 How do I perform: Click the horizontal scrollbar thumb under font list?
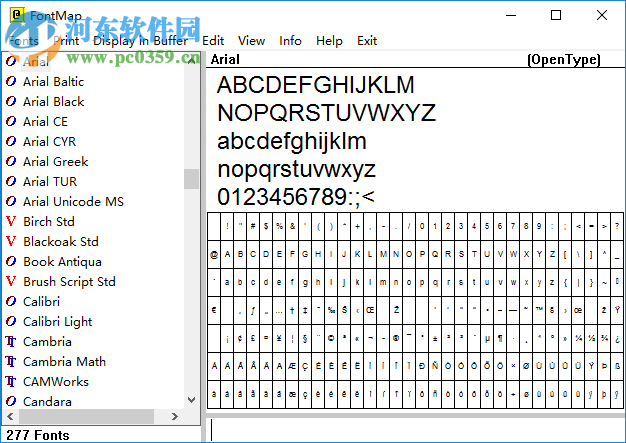coord(86,416)
